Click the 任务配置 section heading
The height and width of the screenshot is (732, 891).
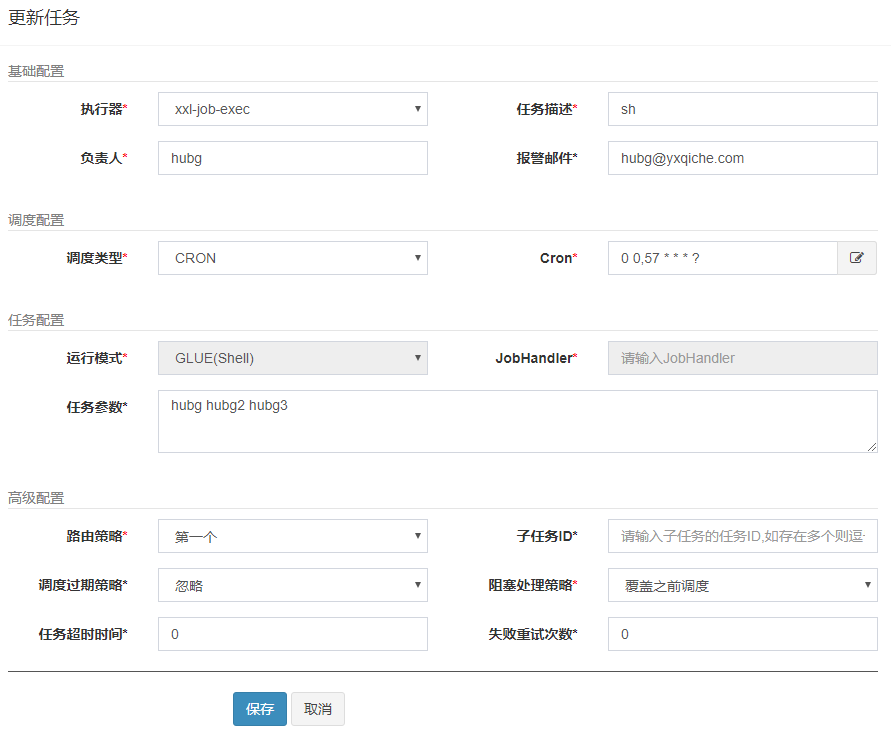36,320
